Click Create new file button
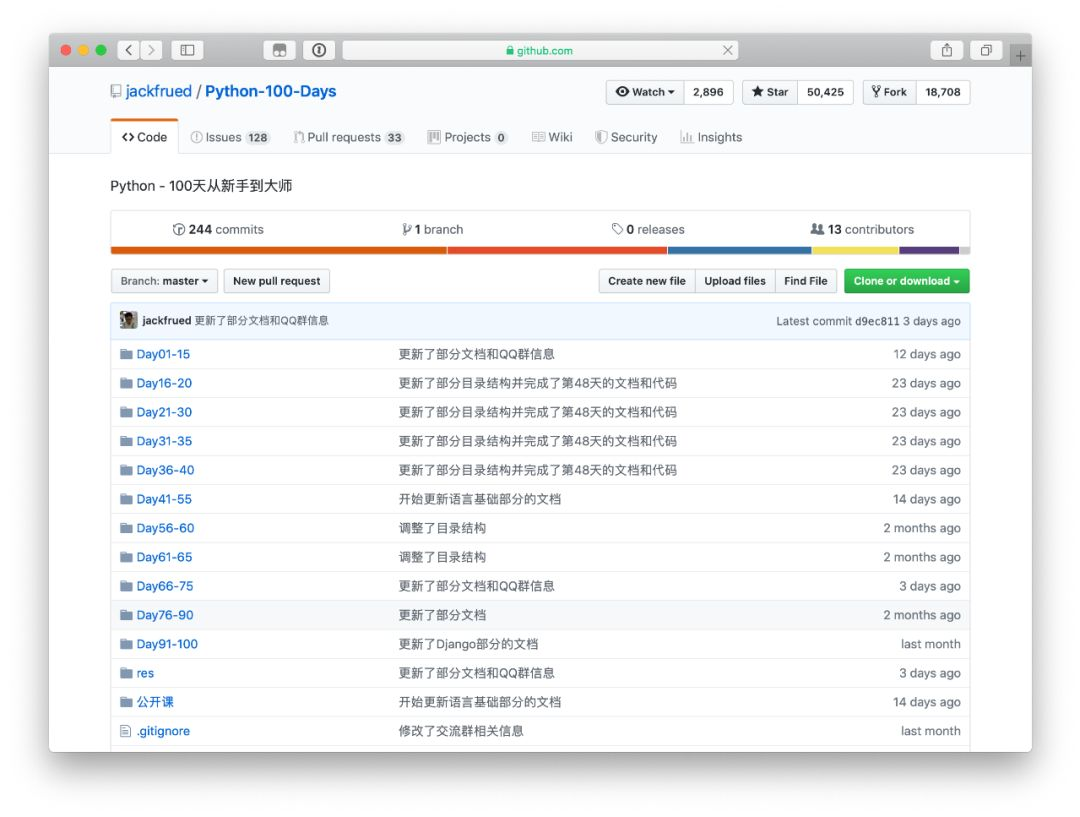 [647, 281]
